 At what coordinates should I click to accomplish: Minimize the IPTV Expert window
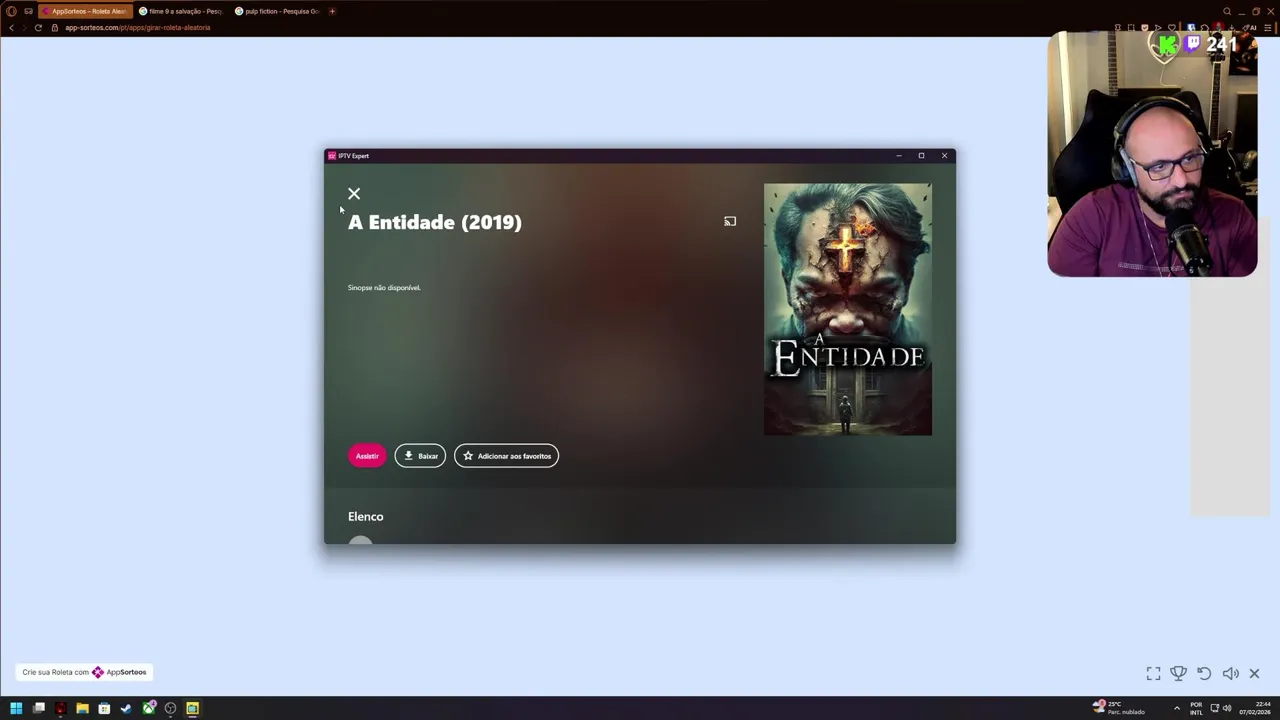tap(898, 156)
